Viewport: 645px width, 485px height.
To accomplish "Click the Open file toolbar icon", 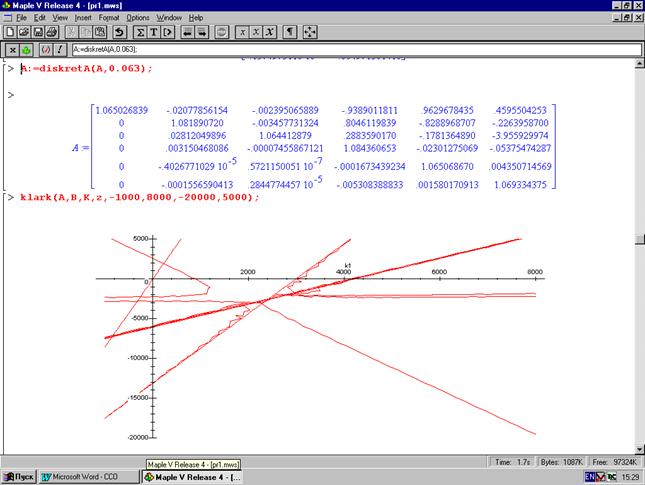I will tap(21, 32).
